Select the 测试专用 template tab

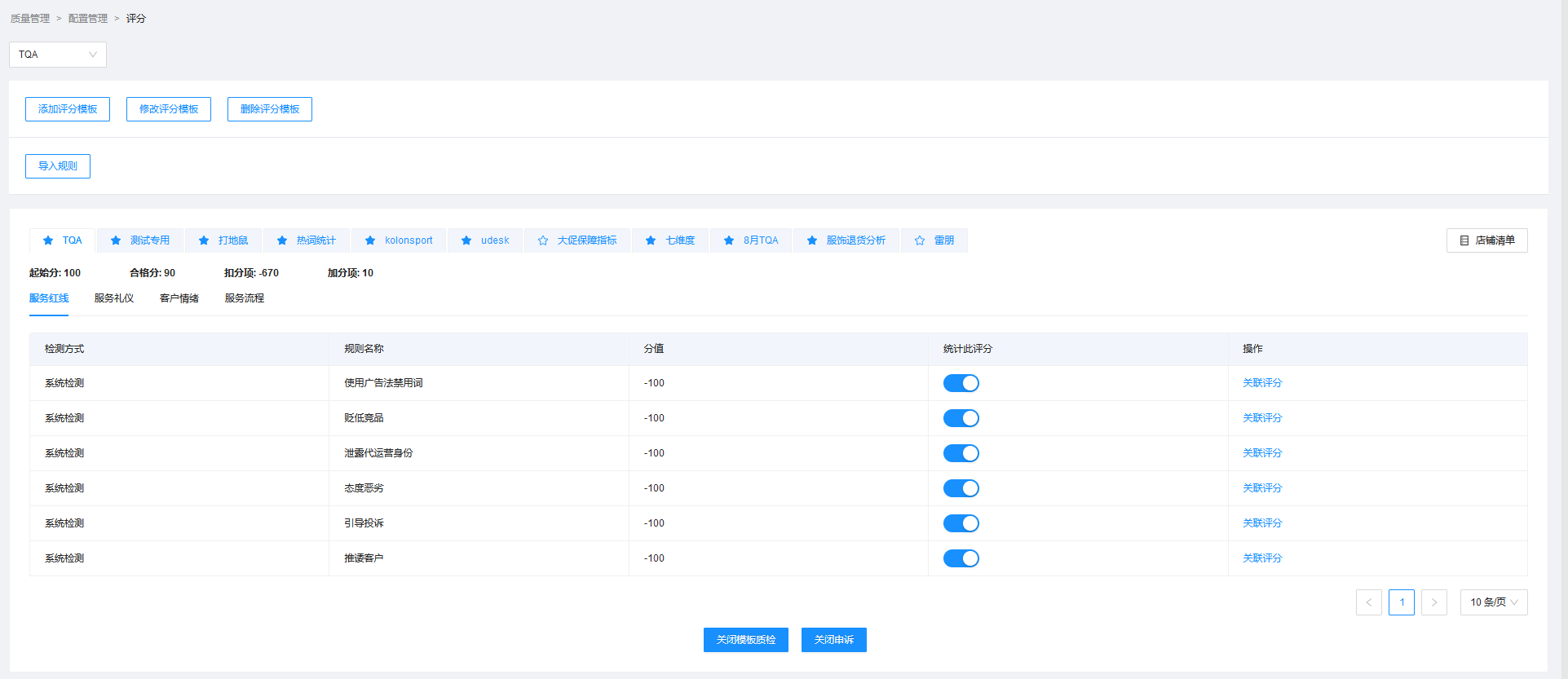(140, 240)
